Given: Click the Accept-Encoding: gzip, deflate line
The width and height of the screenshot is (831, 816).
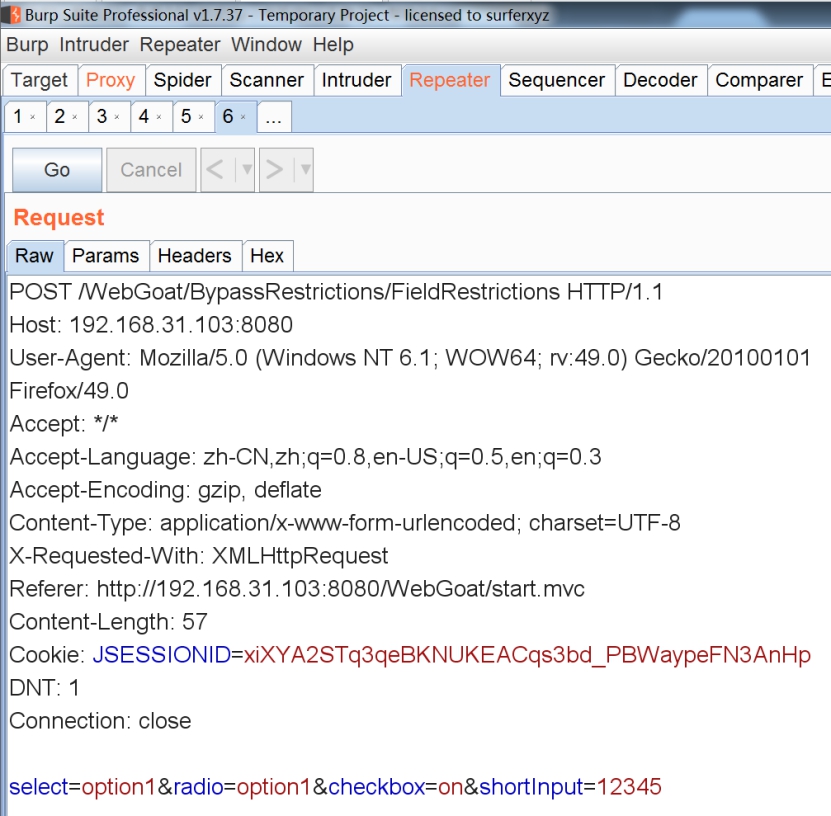Looking at the screenshot, I should [165, 490].
